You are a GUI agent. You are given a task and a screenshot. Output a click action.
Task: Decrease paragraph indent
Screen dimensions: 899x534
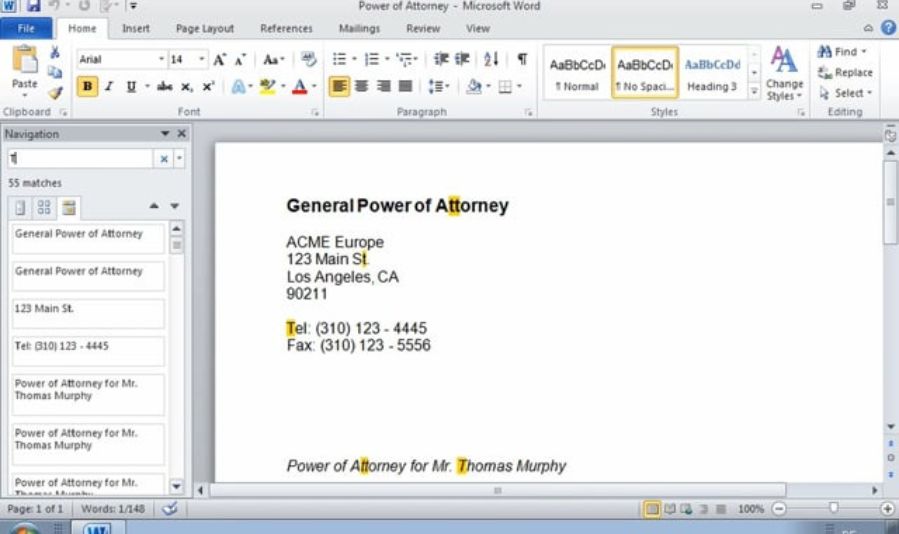coord(441,59)
